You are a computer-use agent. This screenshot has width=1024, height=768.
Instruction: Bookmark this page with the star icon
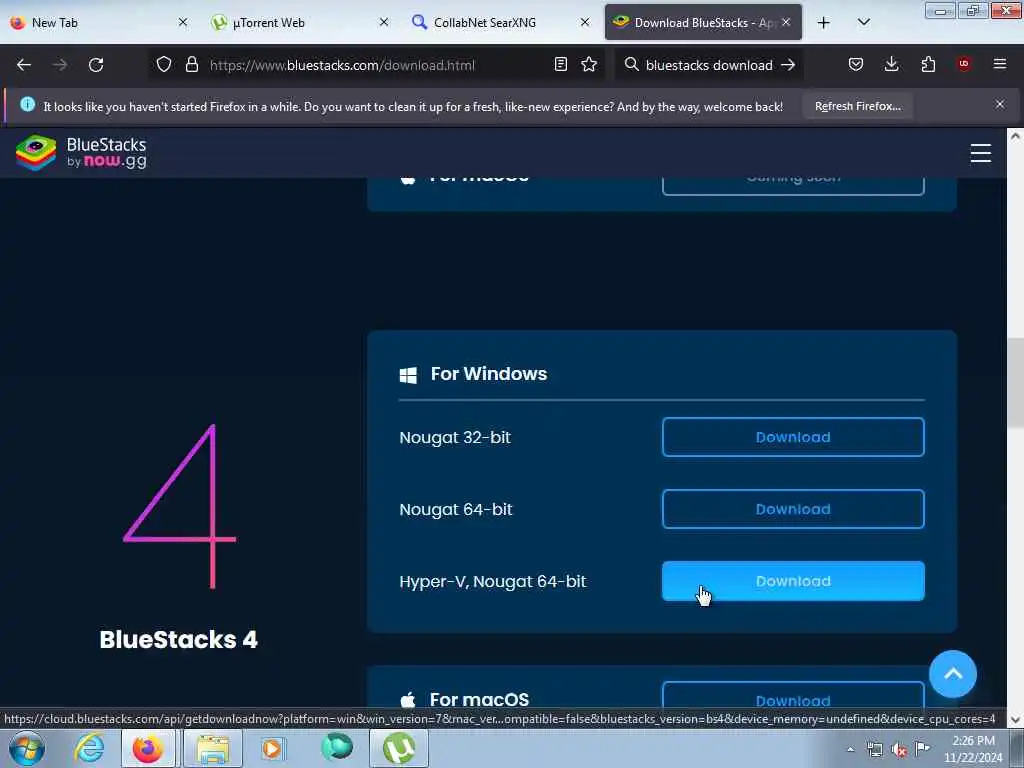coord(589,64)
